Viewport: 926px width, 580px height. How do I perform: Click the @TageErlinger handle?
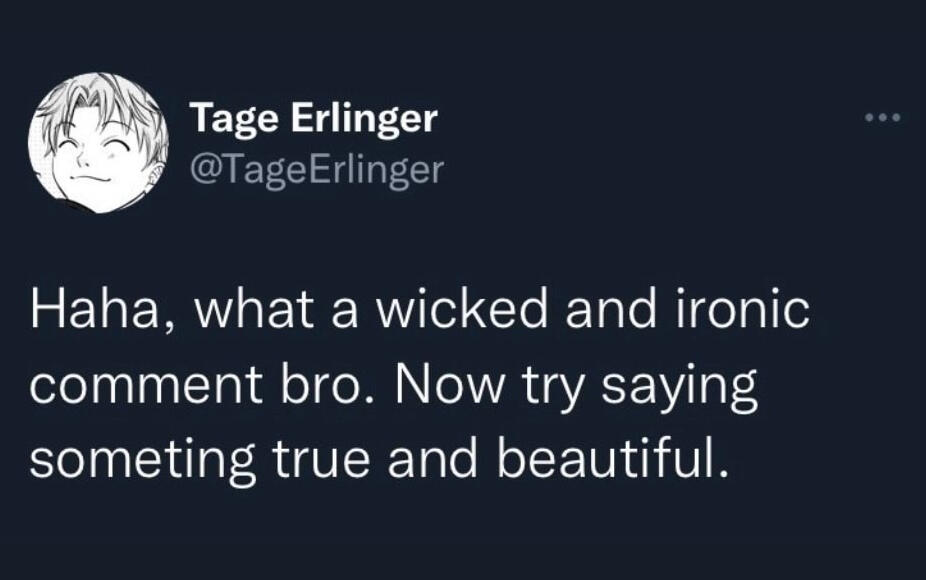pyautogui.click(x=316, y=170)
